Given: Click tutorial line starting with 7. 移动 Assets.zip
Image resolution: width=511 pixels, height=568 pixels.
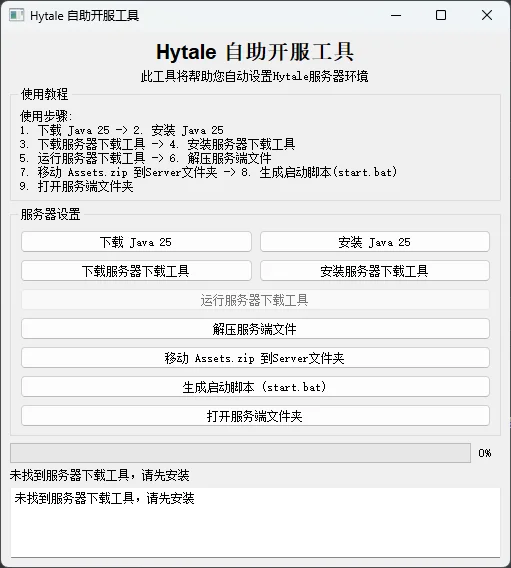Looking at the screenshot, I should tap(208, 172).
